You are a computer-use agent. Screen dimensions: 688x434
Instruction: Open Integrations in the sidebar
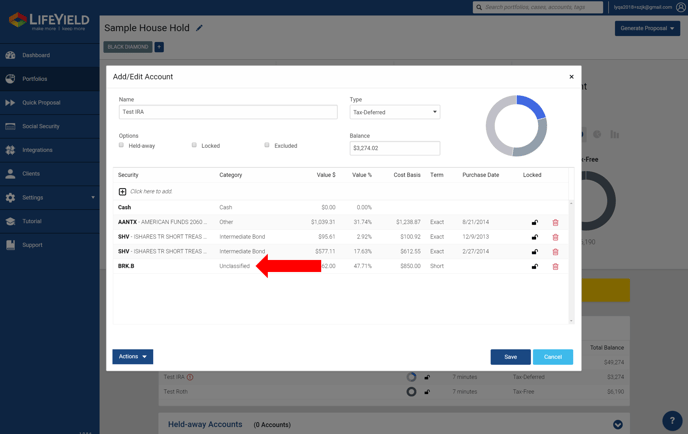click(x=37, y=150)
